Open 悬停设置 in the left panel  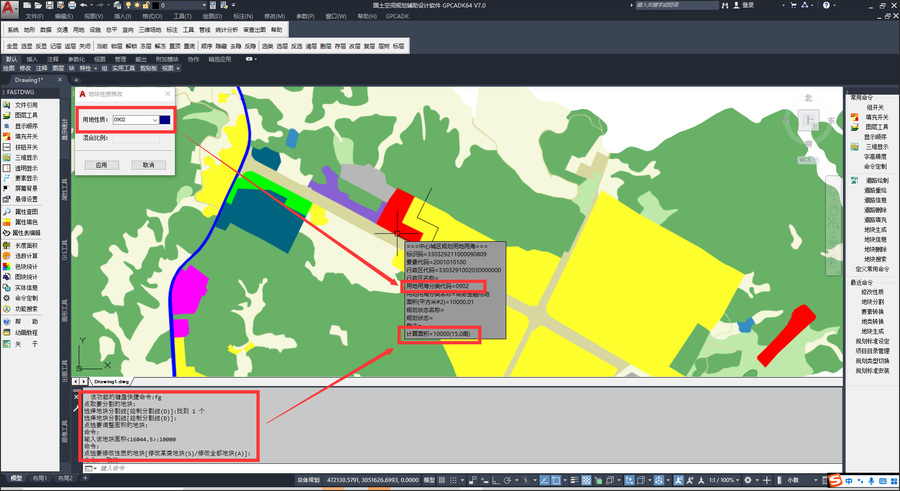click(20, 199)
